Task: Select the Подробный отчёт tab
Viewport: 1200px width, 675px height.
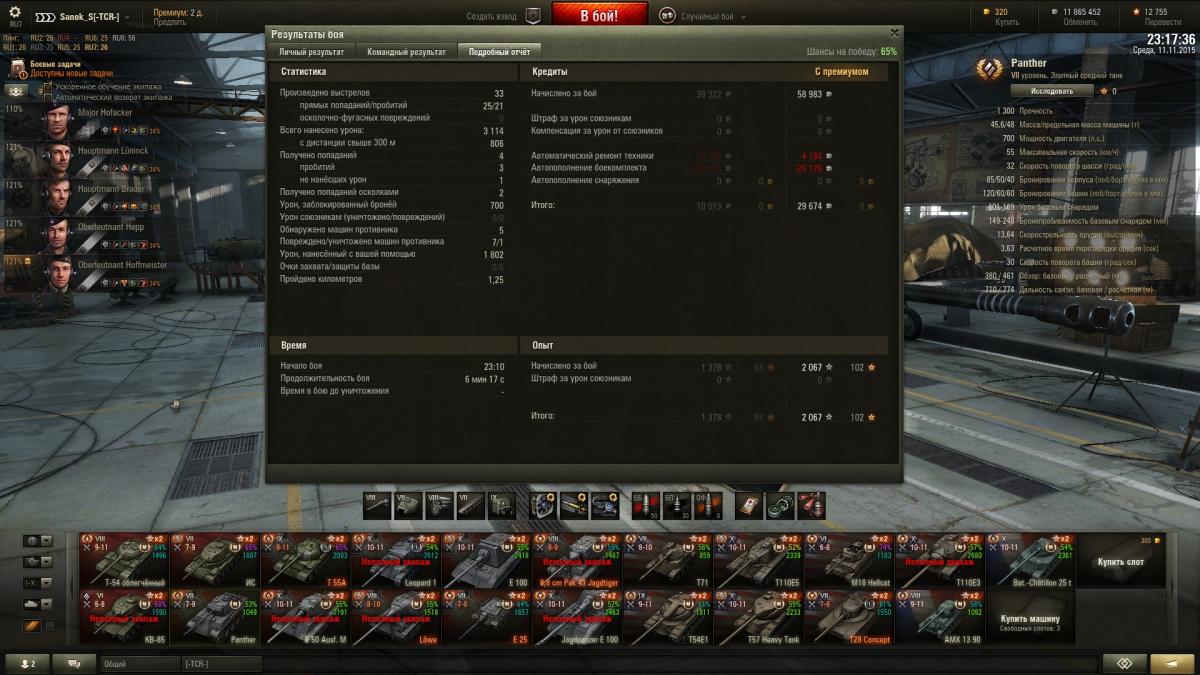Action: [499, 51]
